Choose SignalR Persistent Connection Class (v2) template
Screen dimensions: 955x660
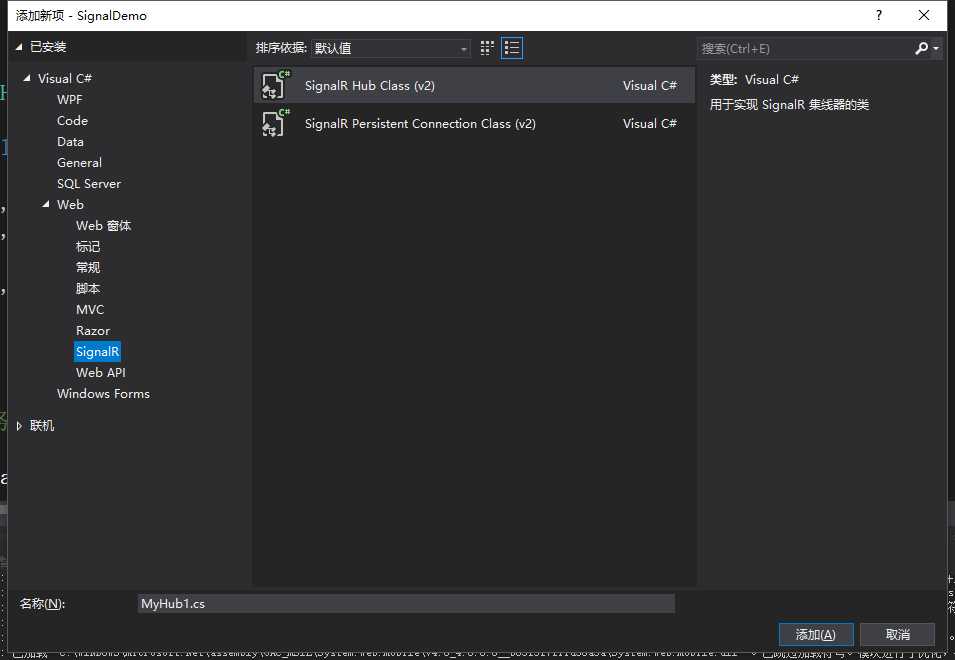click(x=474, y=123)
